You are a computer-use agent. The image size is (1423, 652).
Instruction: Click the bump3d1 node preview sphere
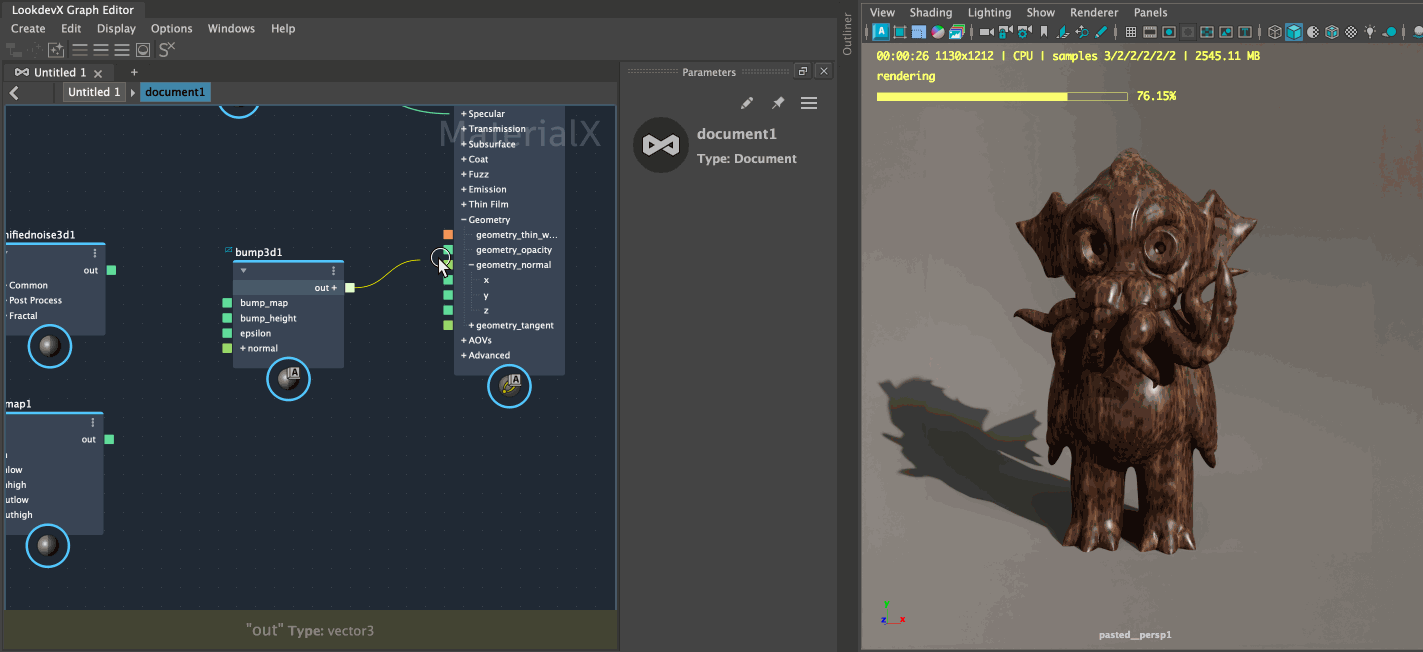tap(288, 379)
